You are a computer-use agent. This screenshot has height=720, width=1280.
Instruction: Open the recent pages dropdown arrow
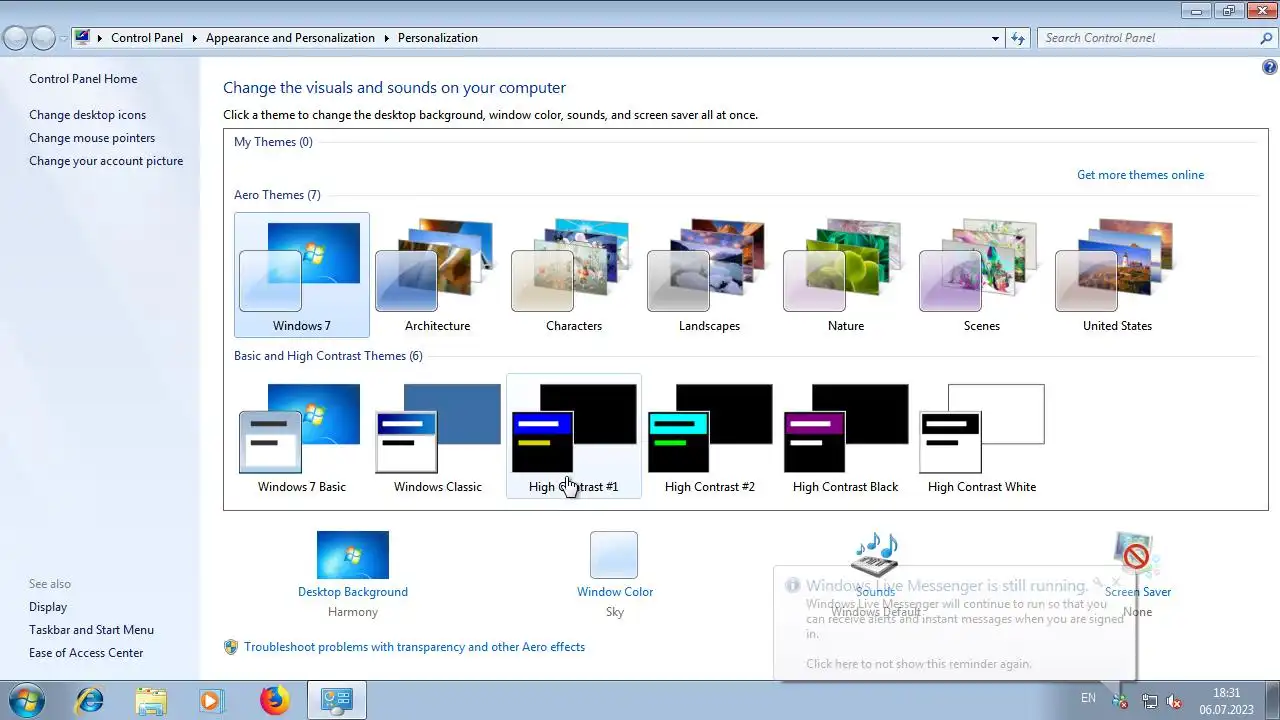click(63, 39)
